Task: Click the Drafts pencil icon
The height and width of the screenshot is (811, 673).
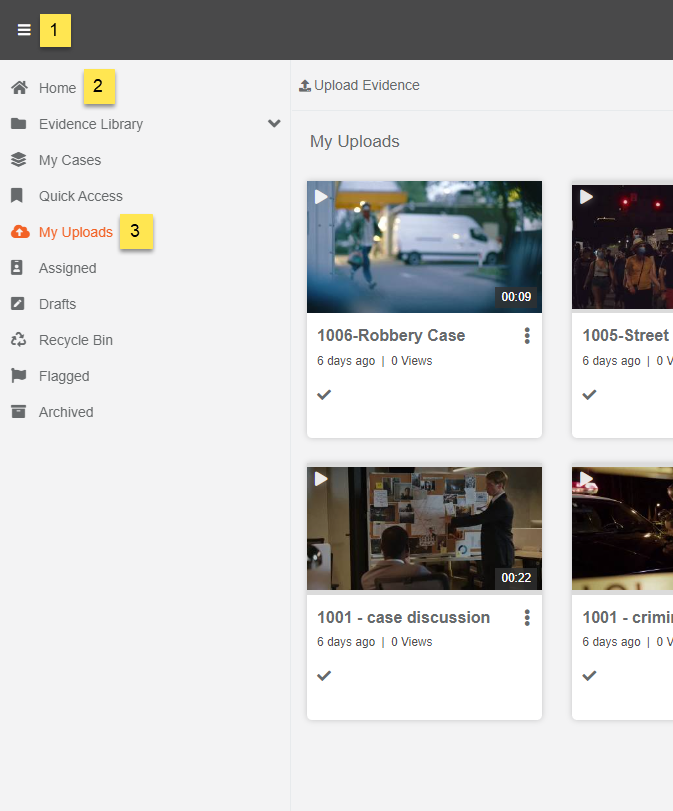Action: point(19,304)
